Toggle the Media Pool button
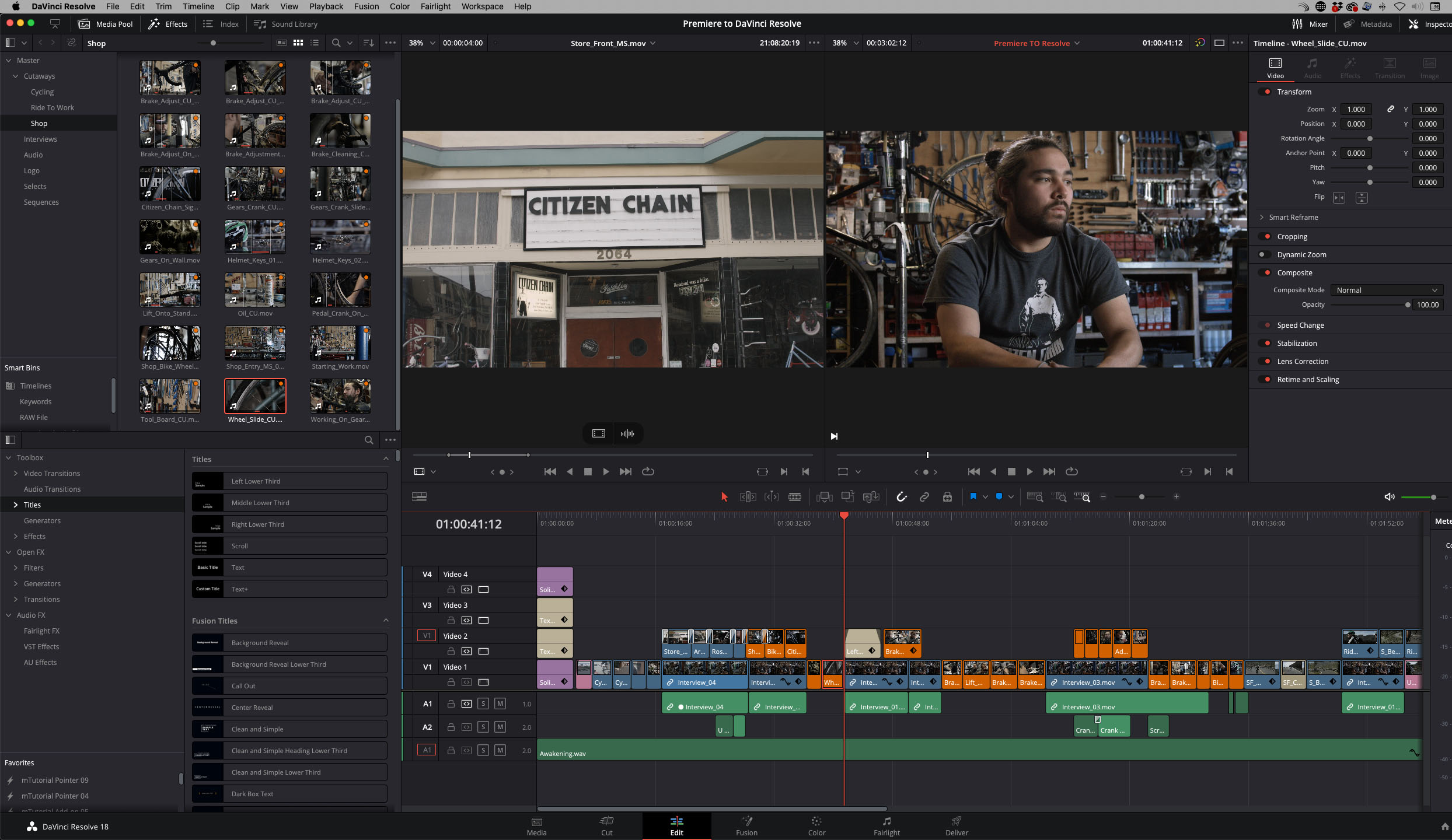Viewport: 1452px width, 840px height. tap(106, 24)
